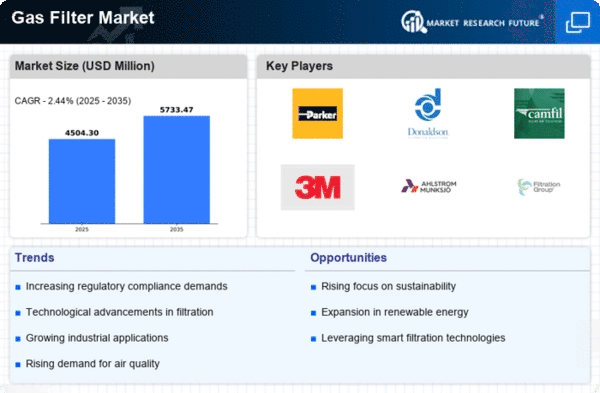Click the 2035 blue bar in chart
Image resolution: width=600 pixels, height=393 pixels.
point(177,170)
